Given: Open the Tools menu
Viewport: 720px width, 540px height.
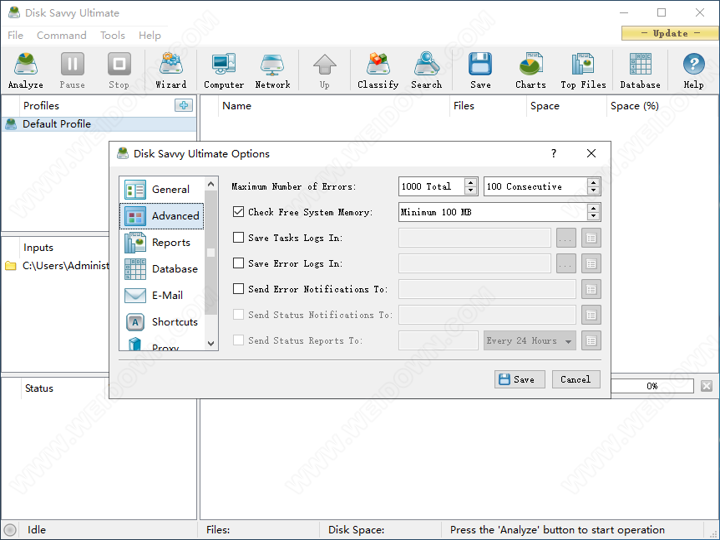Looking at the screenshot, I should tap(112, 35).
